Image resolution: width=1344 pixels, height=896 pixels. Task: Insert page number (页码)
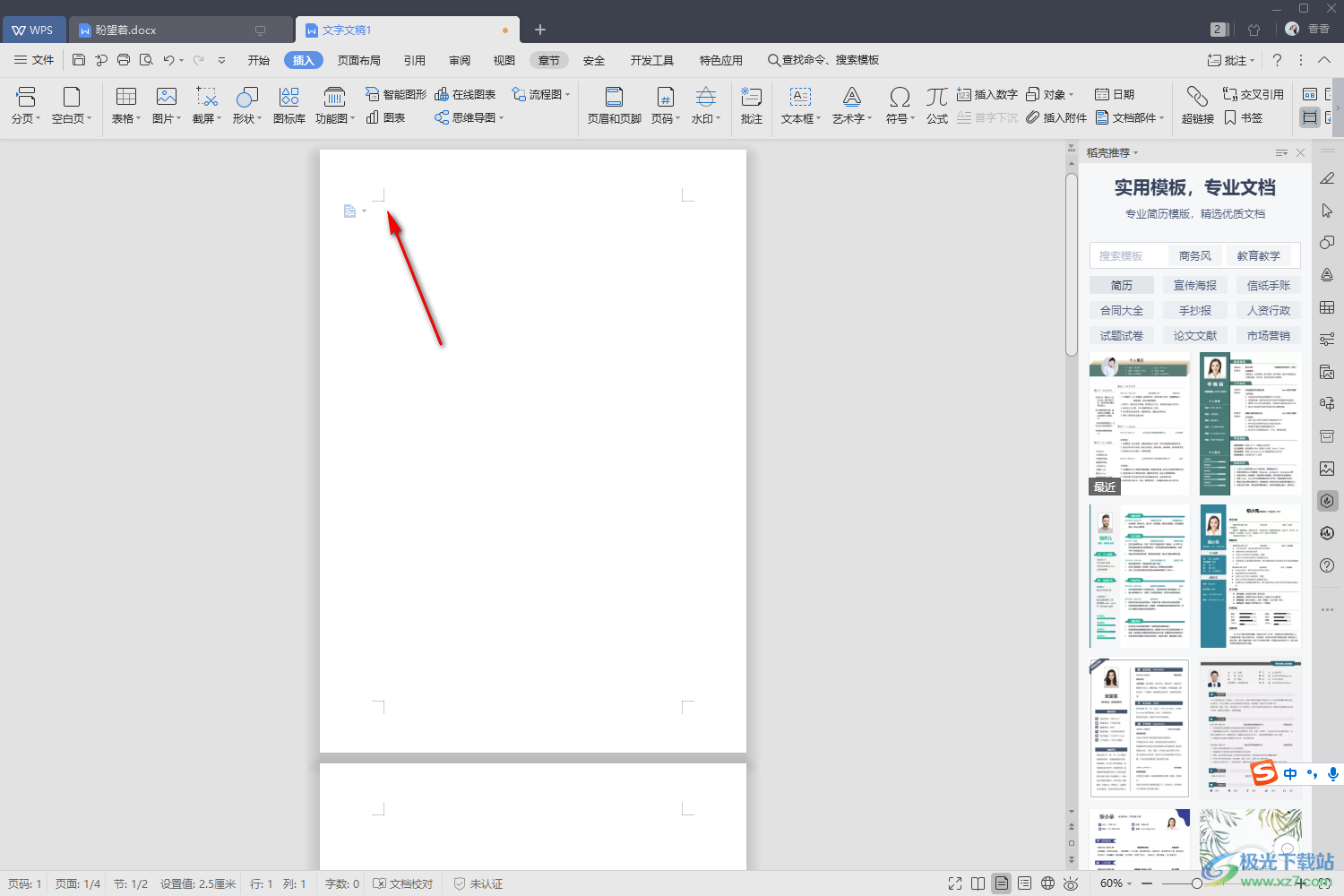pyautogui.click(x=665, y=106)
